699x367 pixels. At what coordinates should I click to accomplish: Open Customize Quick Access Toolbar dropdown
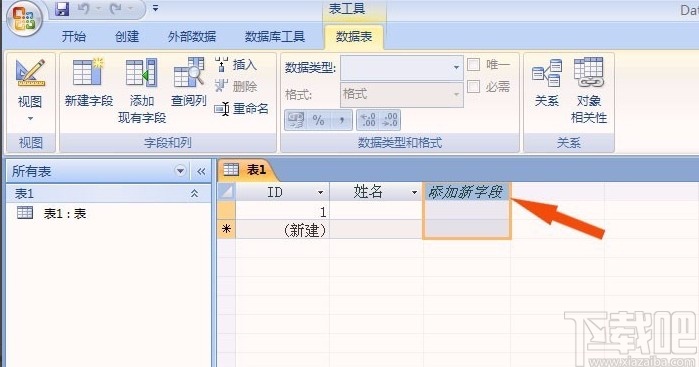[155, 8]
